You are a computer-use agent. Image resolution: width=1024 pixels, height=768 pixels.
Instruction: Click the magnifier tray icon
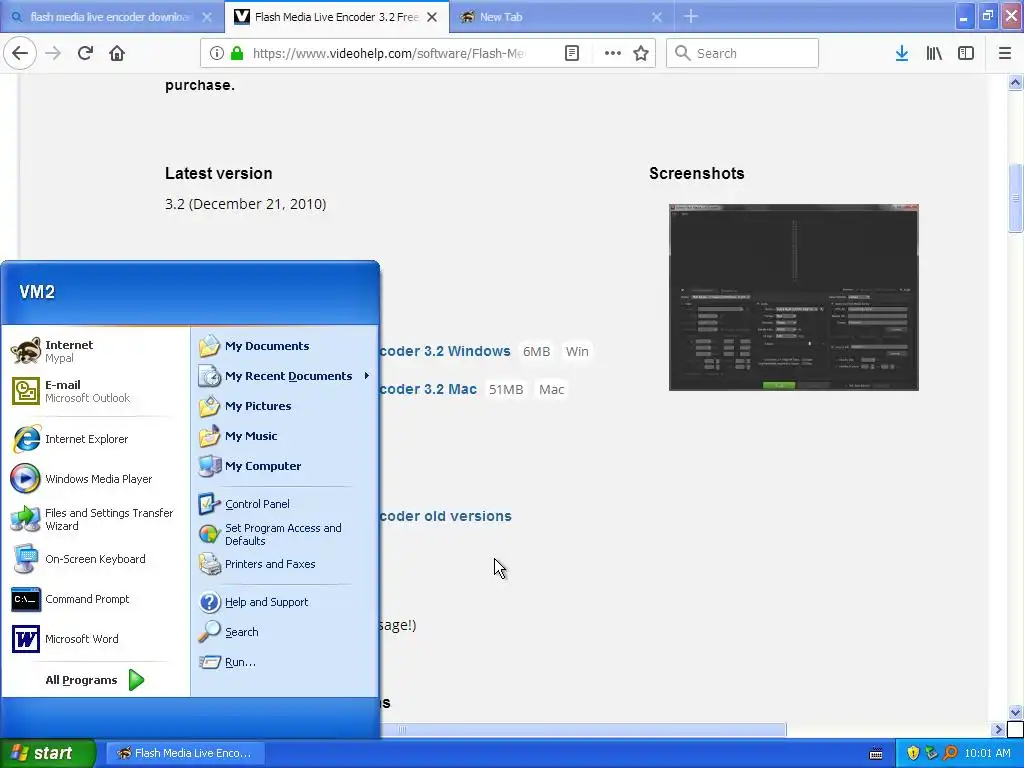[x=951, y=753]
